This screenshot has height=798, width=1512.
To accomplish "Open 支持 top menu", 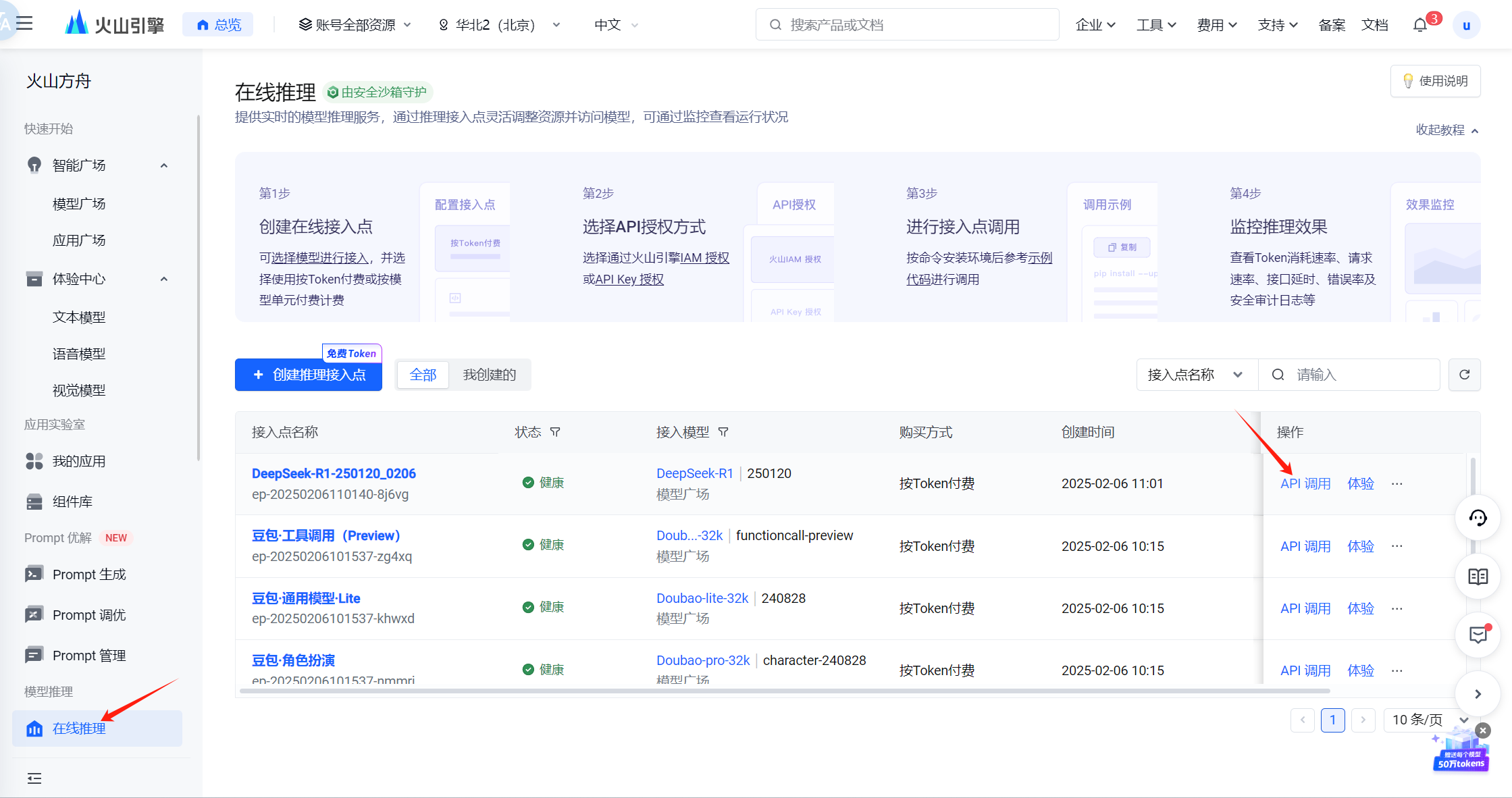I will point(1278,25).
